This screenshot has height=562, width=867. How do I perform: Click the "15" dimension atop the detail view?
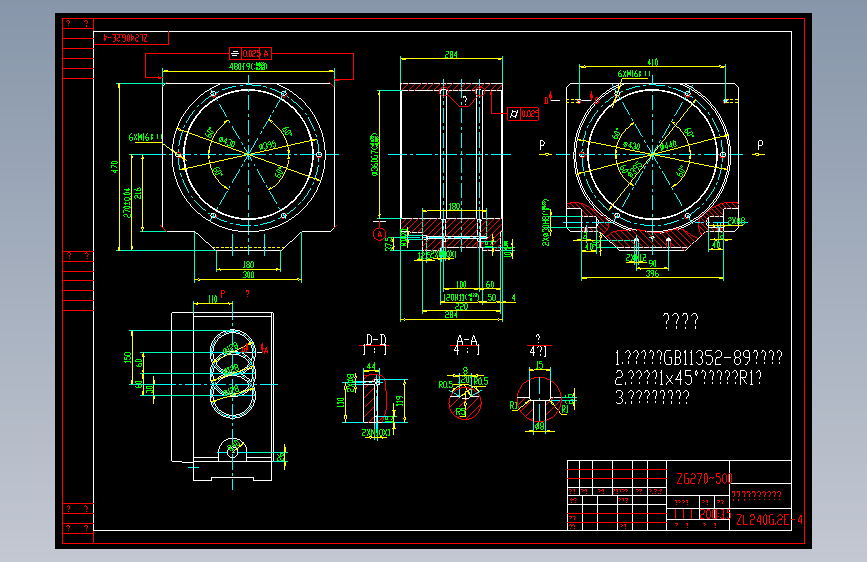540,365
